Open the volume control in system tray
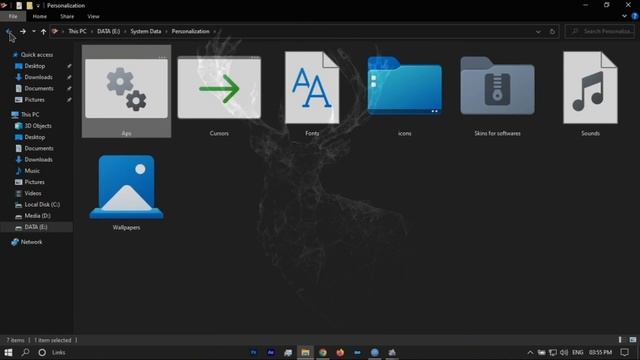The height and width of the screenshot is (360, 640). point(564,352)
